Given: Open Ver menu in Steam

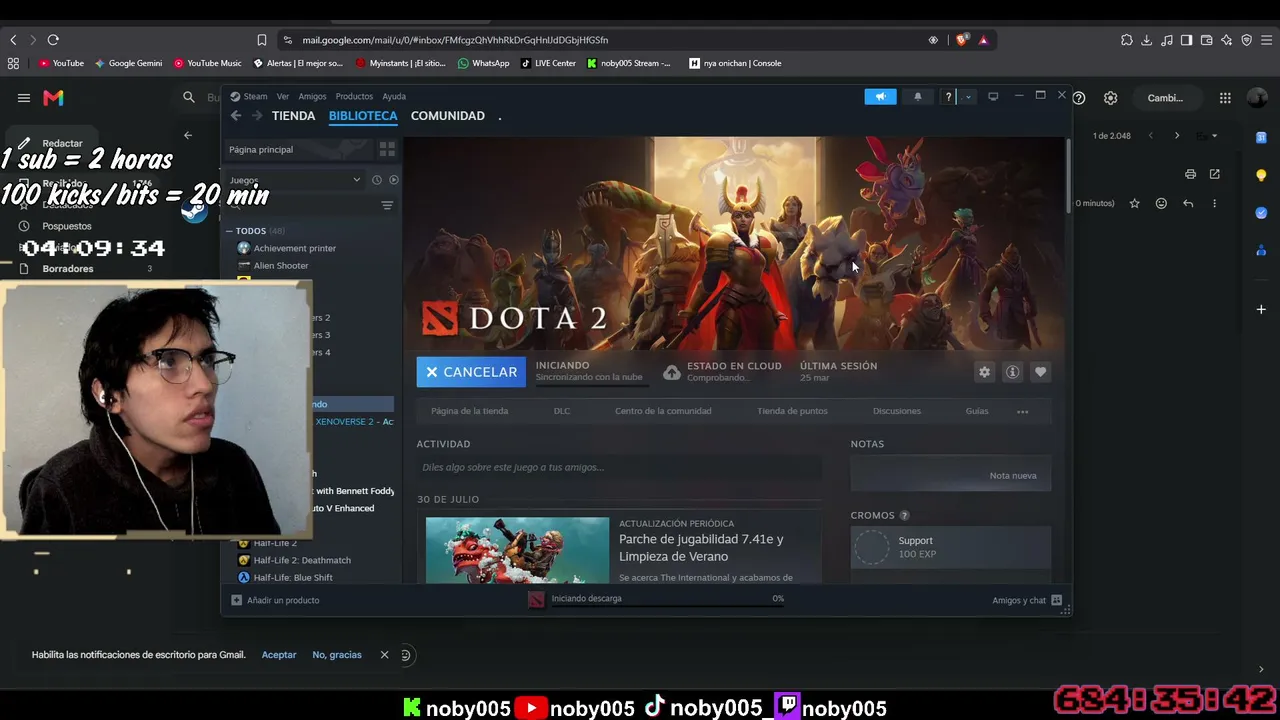Looking at the screenshot, I should (283, 97).
